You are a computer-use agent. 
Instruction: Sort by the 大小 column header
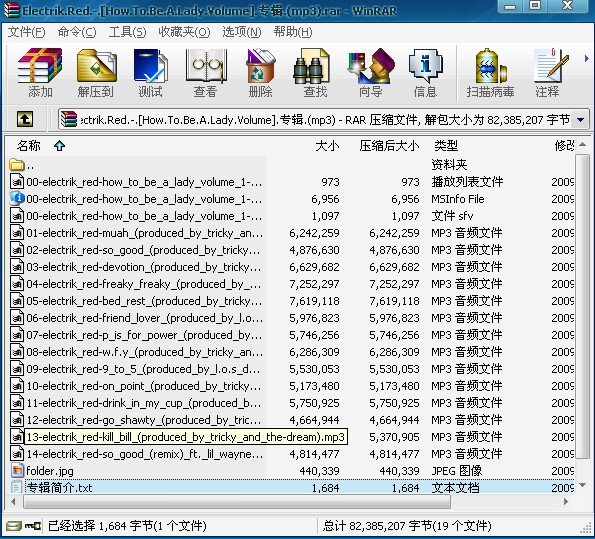click(x=327, y=145)
